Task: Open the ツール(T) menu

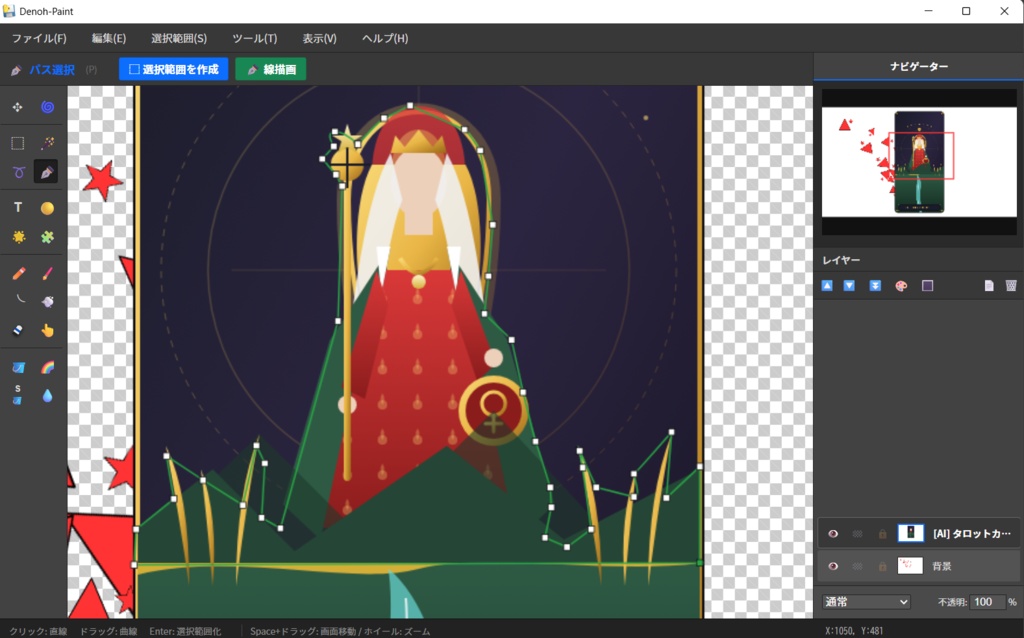Action: point(255,39)
